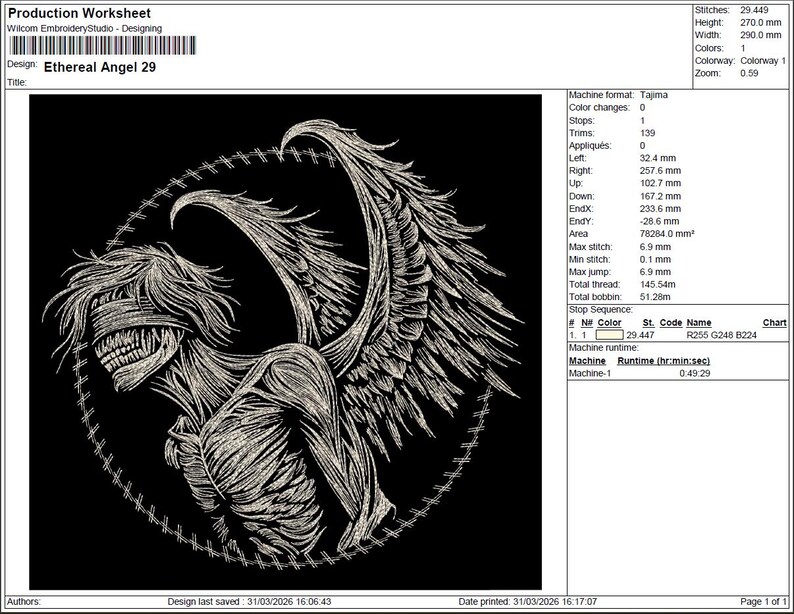Click the Ethereal Angel embroidery preview image

[285, 342]
